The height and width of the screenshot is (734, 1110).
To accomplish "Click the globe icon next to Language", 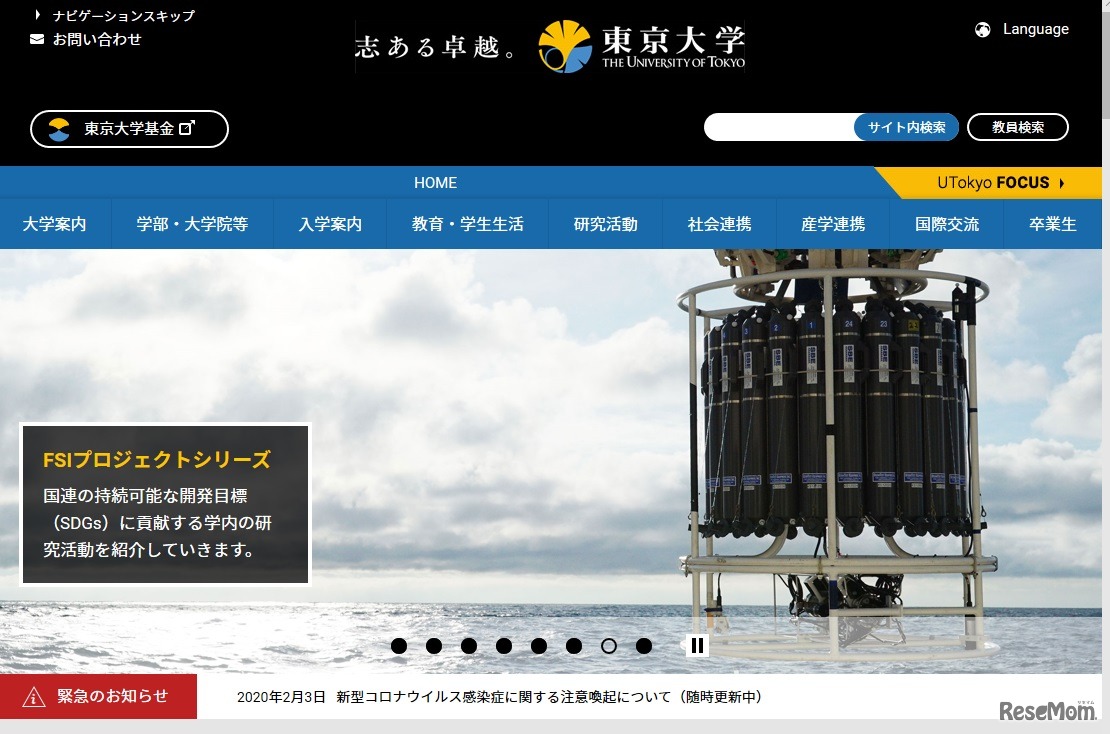I will (x=983, y=30).
